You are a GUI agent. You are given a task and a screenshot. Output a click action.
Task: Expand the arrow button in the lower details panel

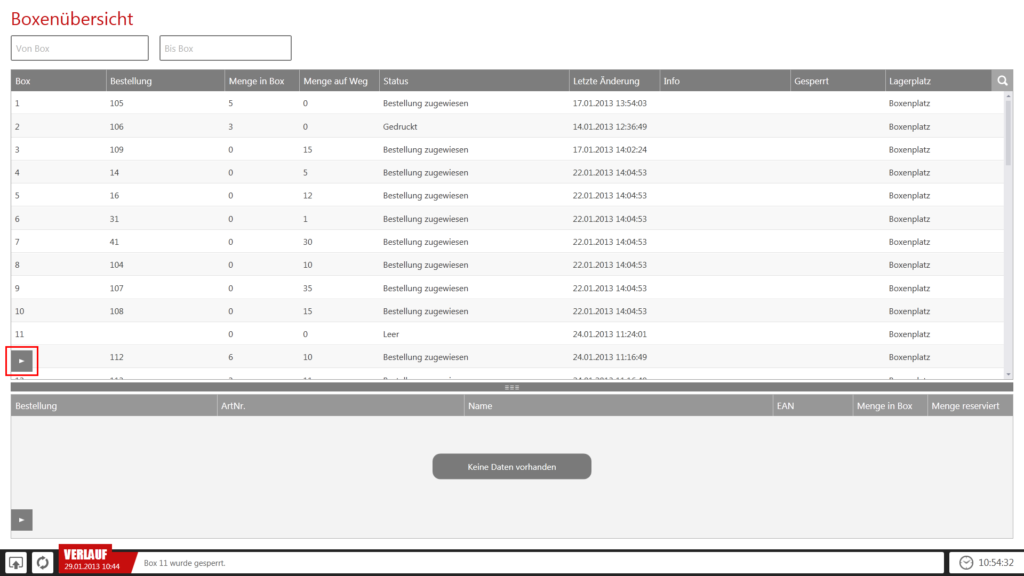pyautogui.click(x=22, y=519)
